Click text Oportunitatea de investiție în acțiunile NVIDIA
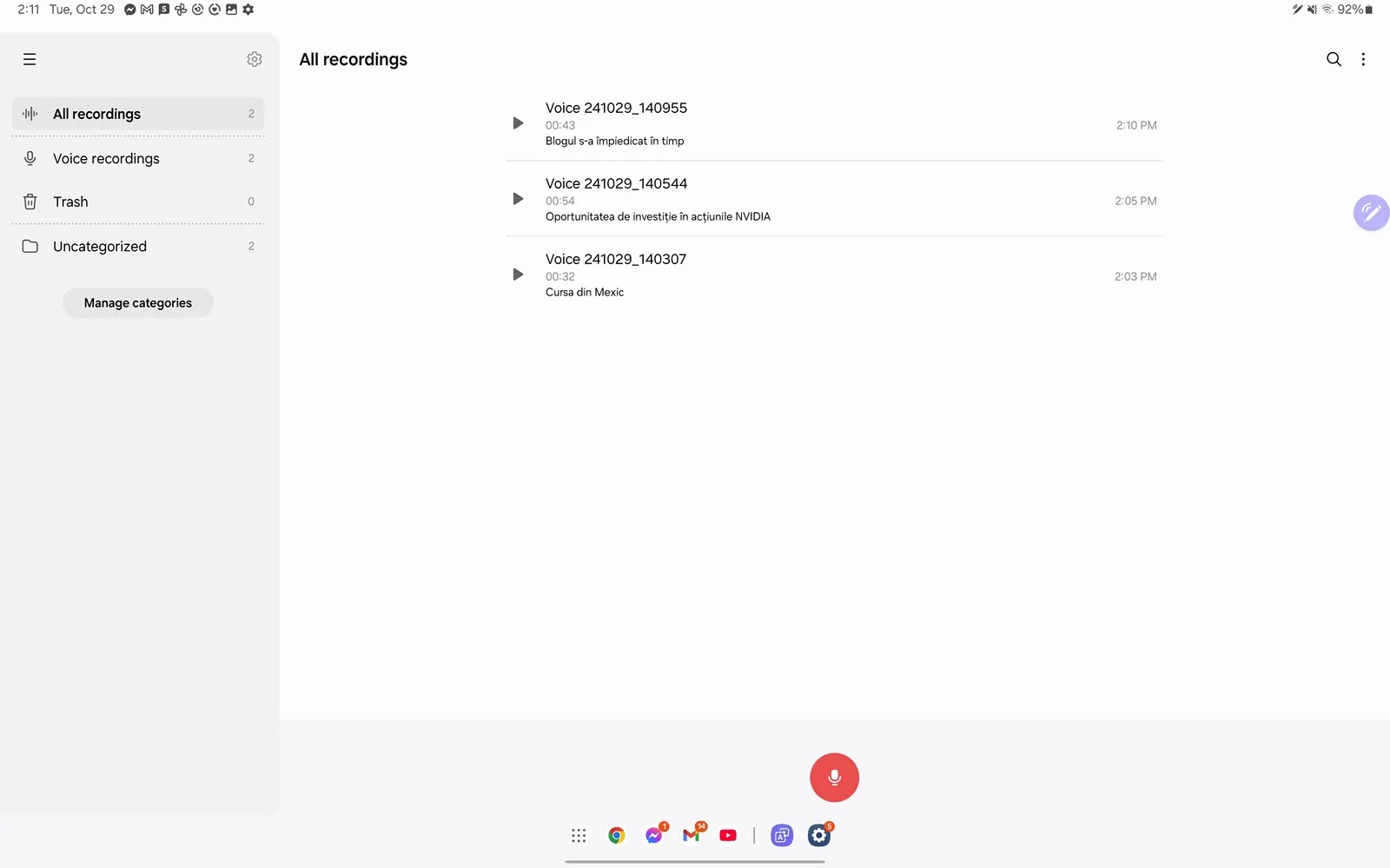 [658, 216]
